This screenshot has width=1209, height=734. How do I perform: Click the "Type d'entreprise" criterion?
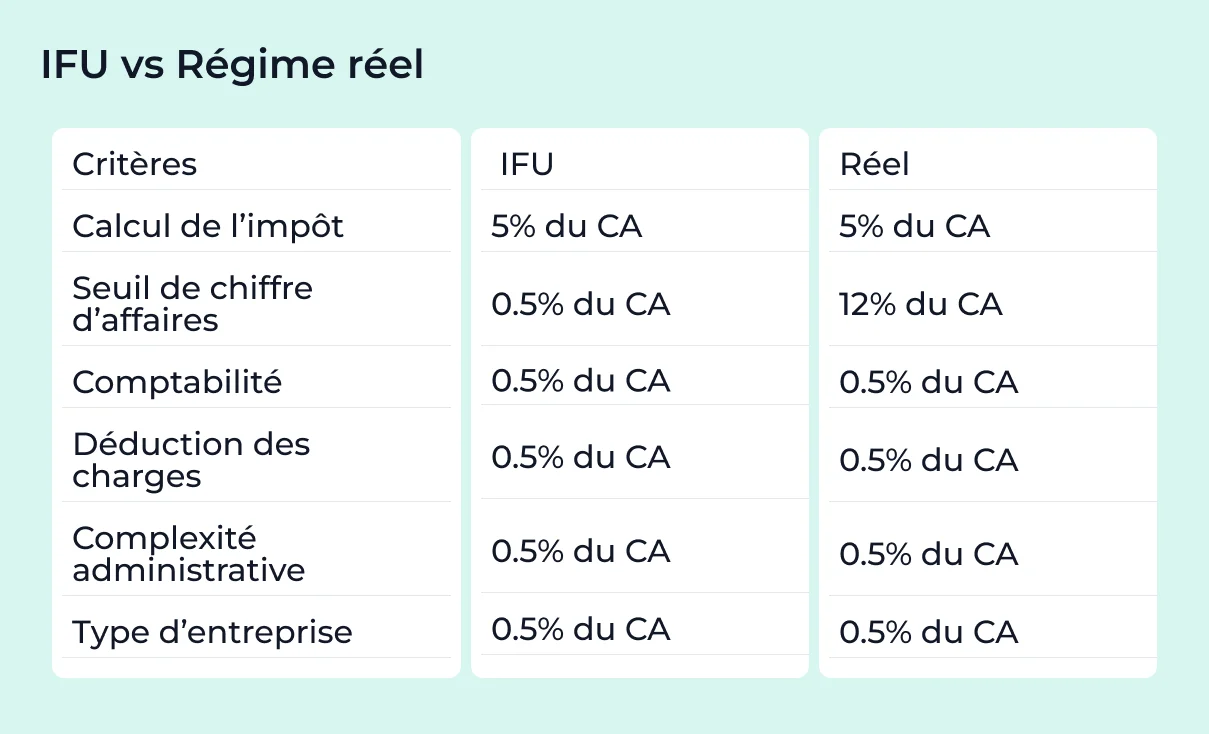point(212,632)
